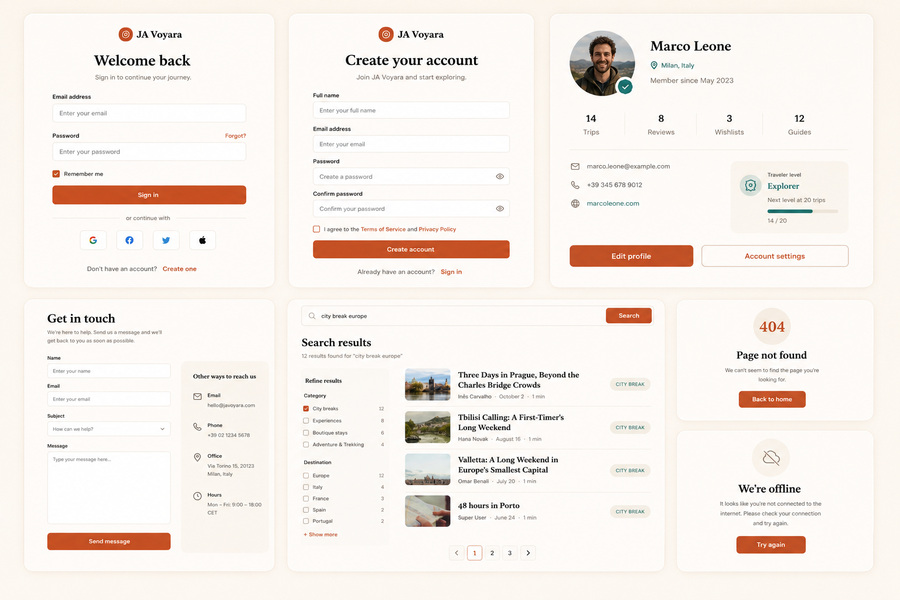The image size is (900, 600).
Task: Click the Forgot? password link
Action: (235, 136)
